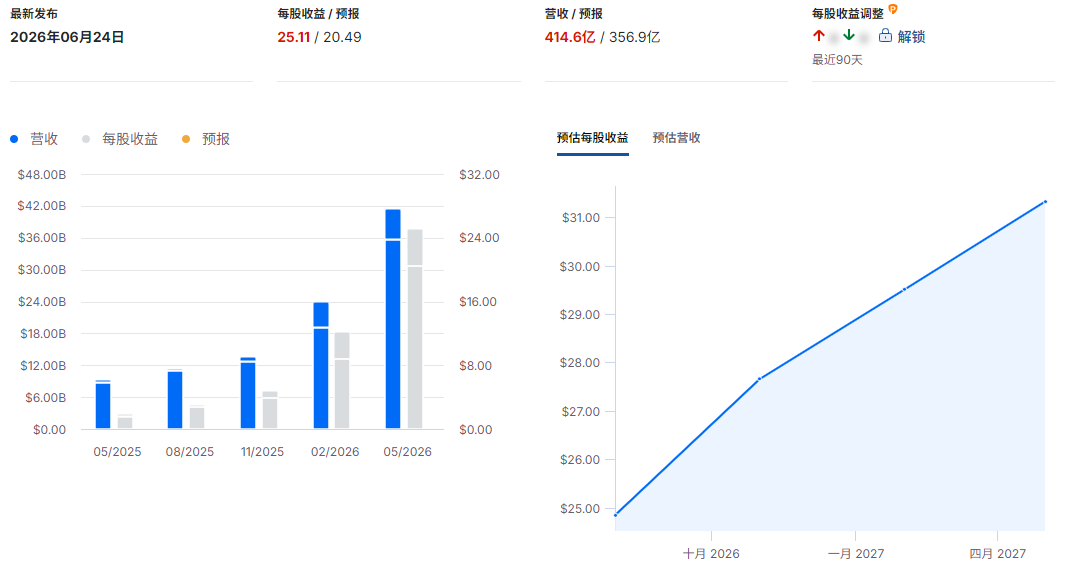
Task: Click the 一月 2027 axis label
Action: 856,554
